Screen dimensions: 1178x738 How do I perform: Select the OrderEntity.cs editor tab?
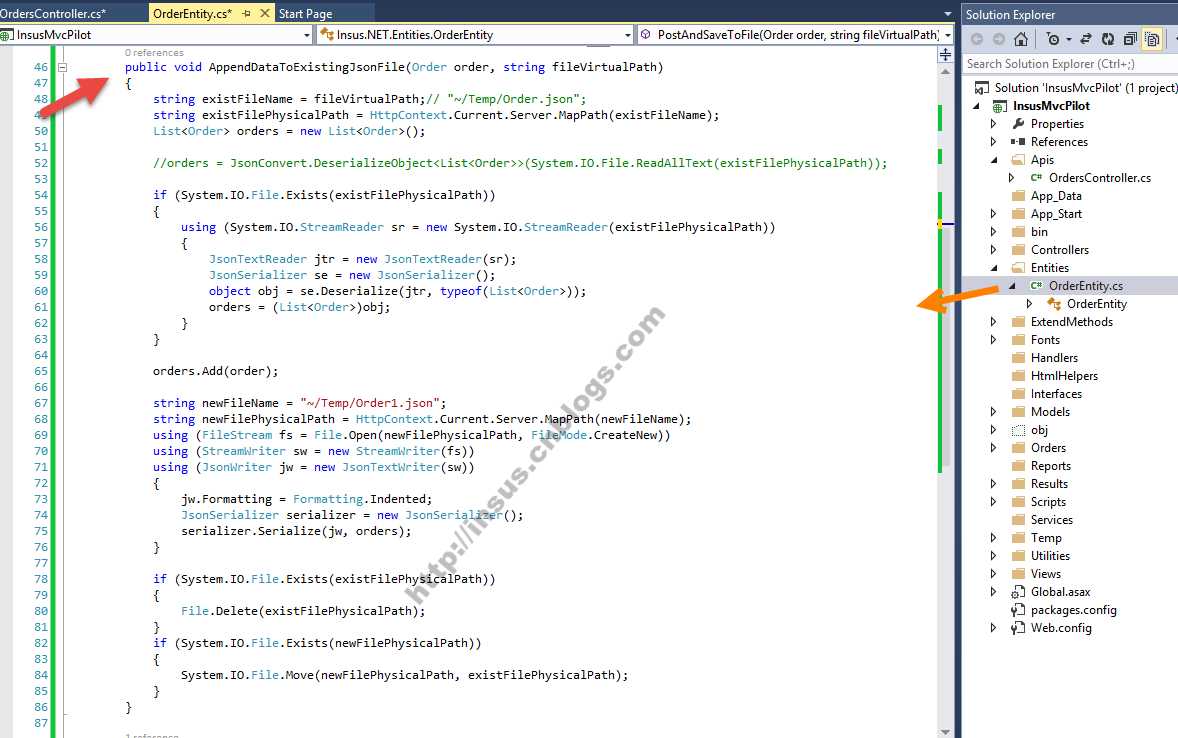point(192,14)
